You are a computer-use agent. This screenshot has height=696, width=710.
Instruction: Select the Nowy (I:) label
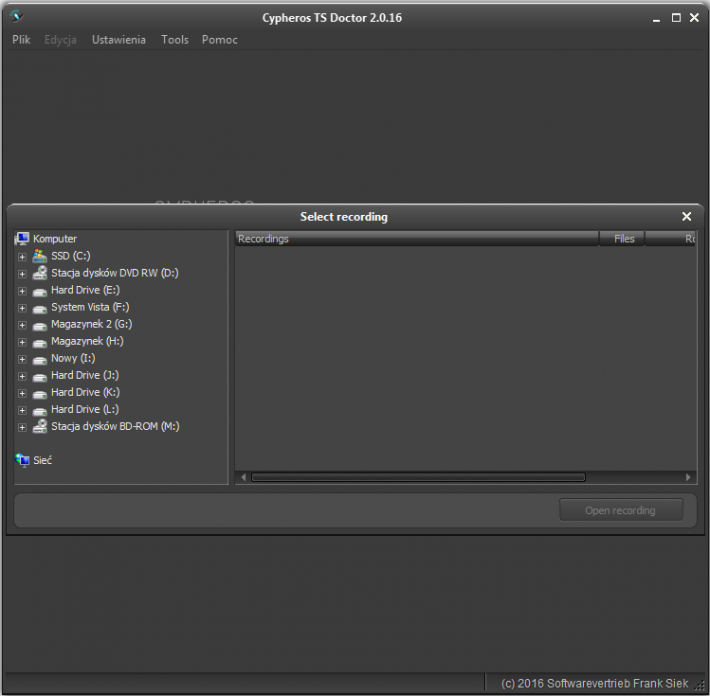tap(73, 358)
